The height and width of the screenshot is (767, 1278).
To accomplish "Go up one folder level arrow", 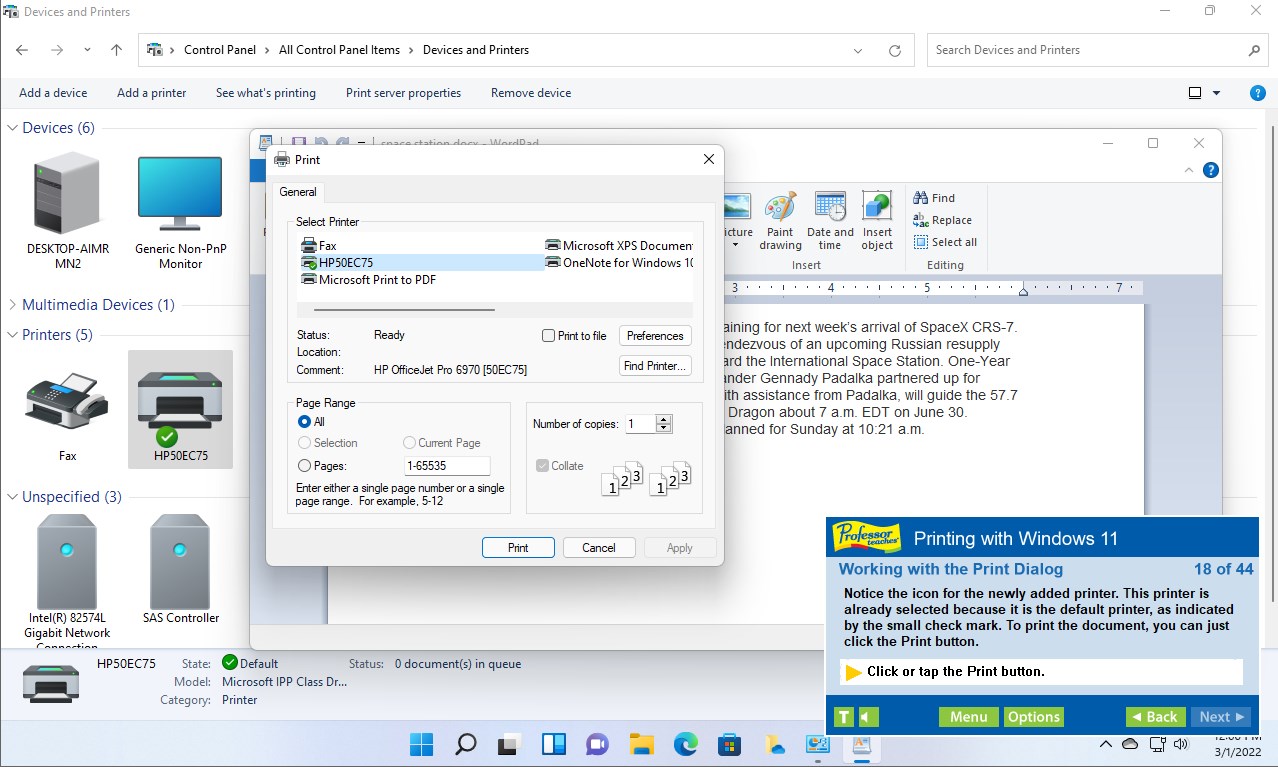I will tap(116, 50).
